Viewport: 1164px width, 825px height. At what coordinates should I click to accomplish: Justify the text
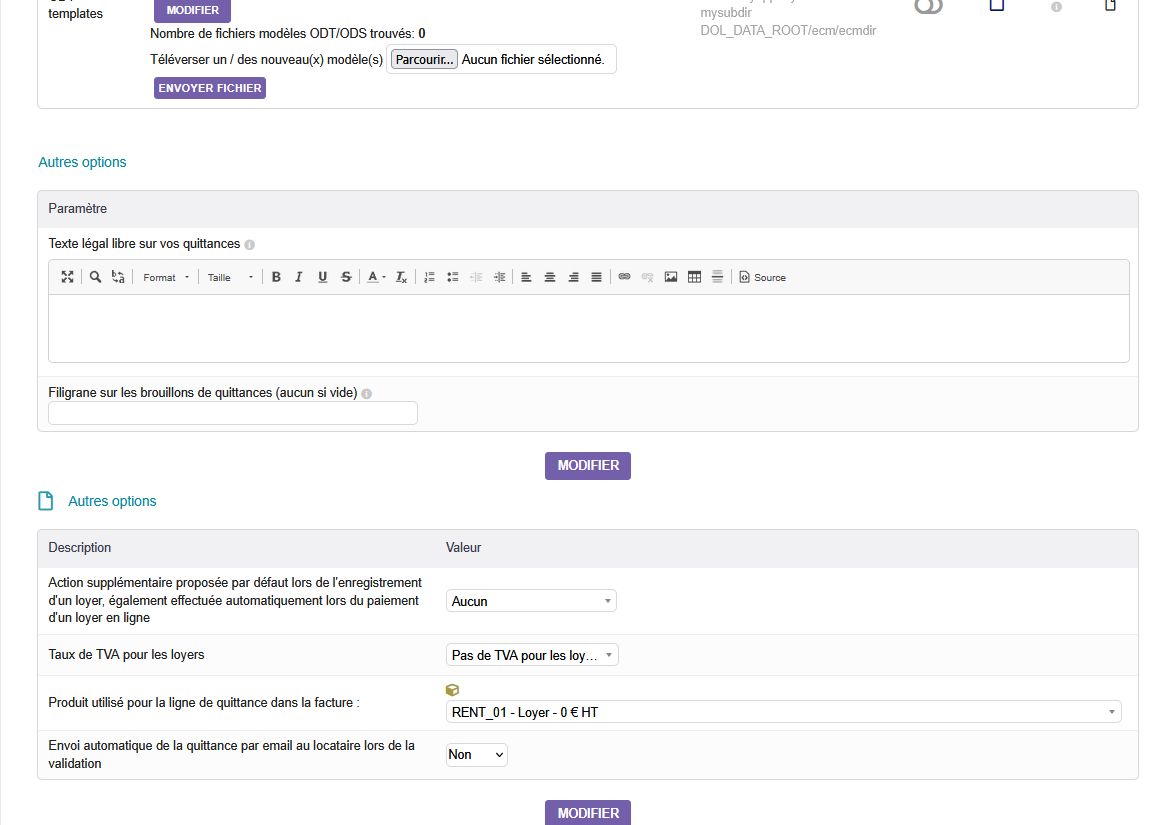click(596, 277)
